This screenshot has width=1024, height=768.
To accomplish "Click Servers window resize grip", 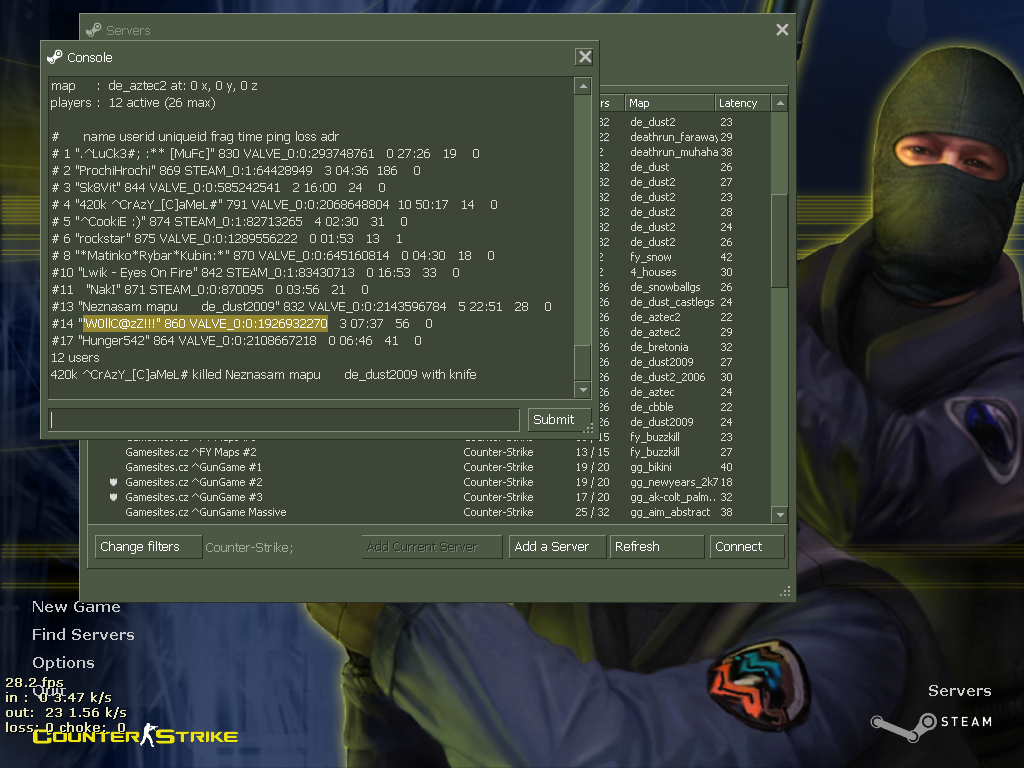I will click(x=785, y=591).
